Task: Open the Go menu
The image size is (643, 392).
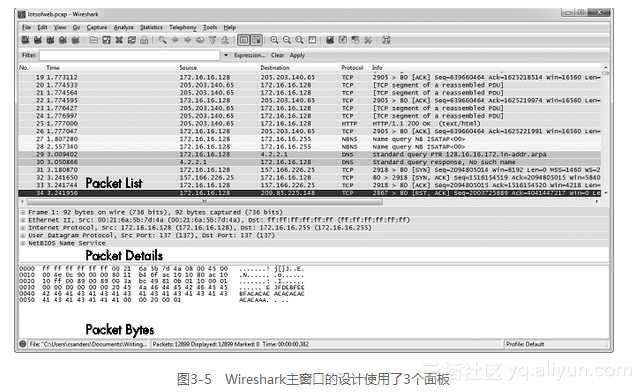Action: (76, 27)
